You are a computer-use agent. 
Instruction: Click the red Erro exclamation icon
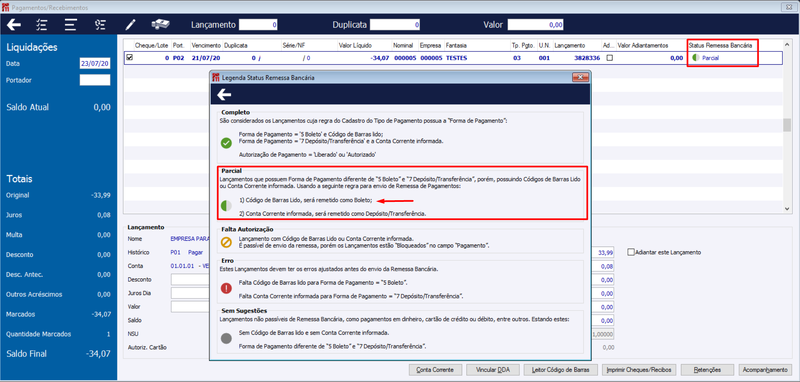pos(226,288)
